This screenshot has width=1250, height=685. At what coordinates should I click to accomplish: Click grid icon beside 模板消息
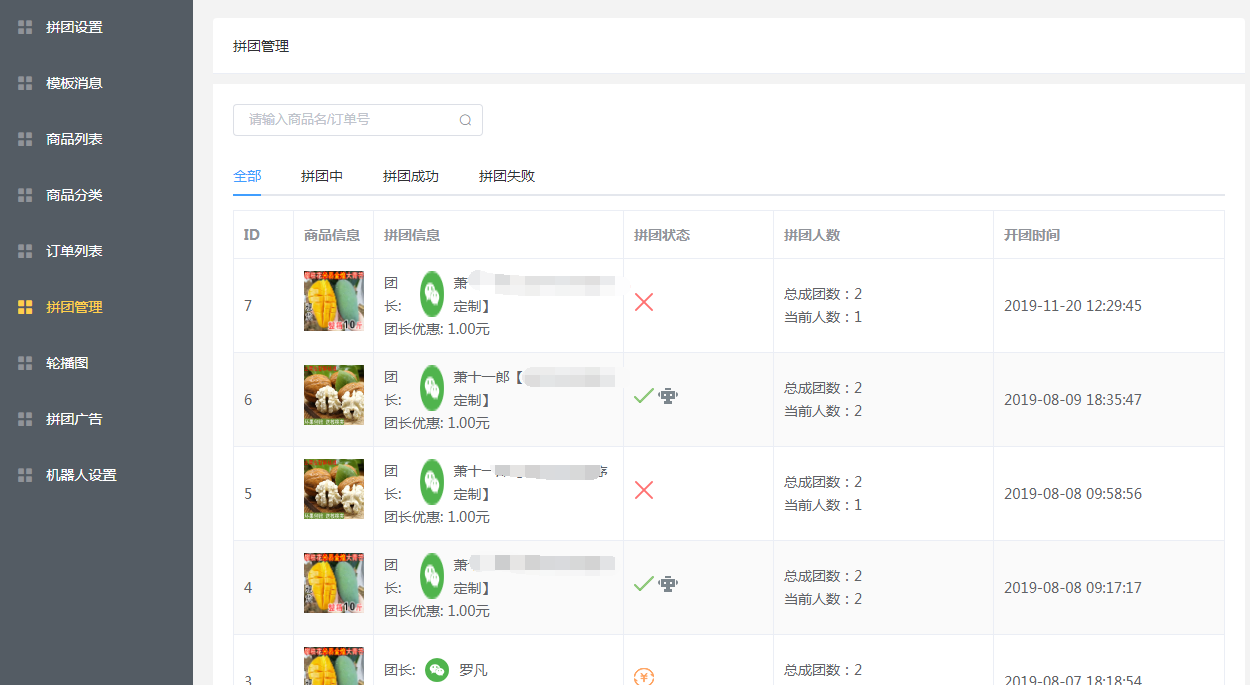tap(25, 83)
